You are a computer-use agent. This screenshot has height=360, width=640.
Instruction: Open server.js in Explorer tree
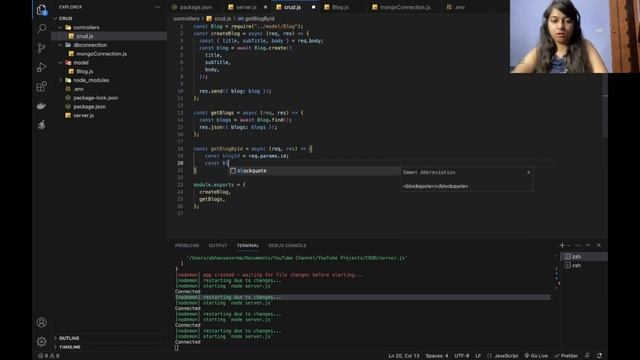84,116
